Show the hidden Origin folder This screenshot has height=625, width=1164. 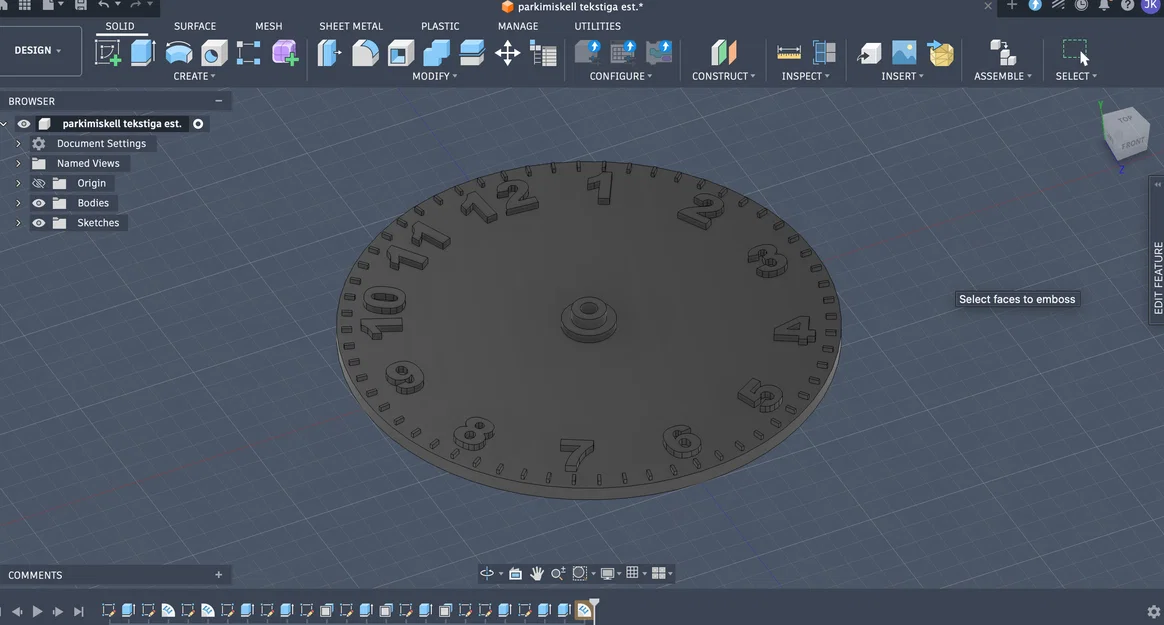pyautogui.click(x=39, y=183)
